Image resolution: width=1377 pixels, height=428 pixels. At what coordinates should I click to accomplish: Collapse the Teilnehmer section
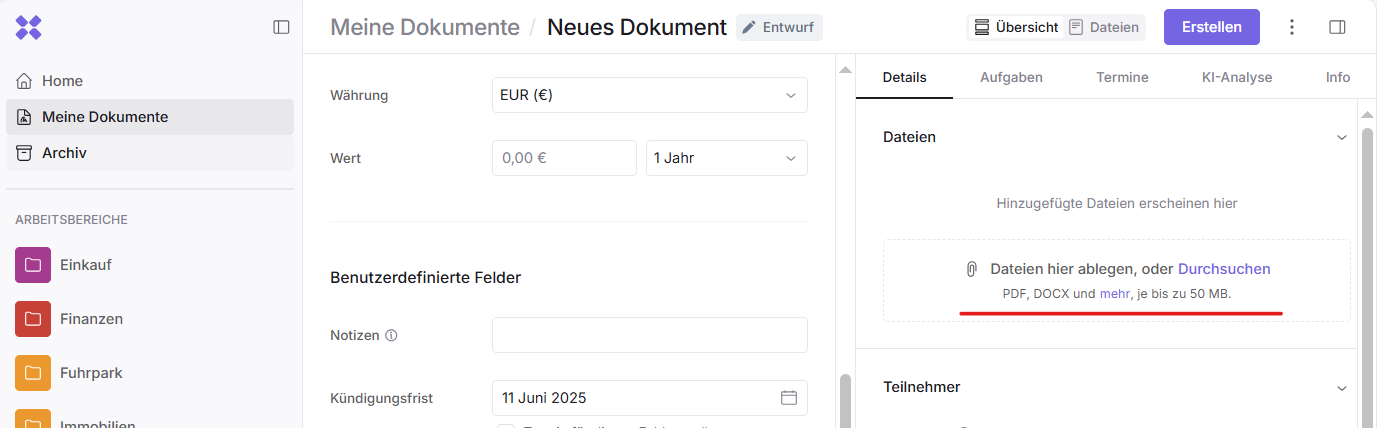pos(1342,387)
